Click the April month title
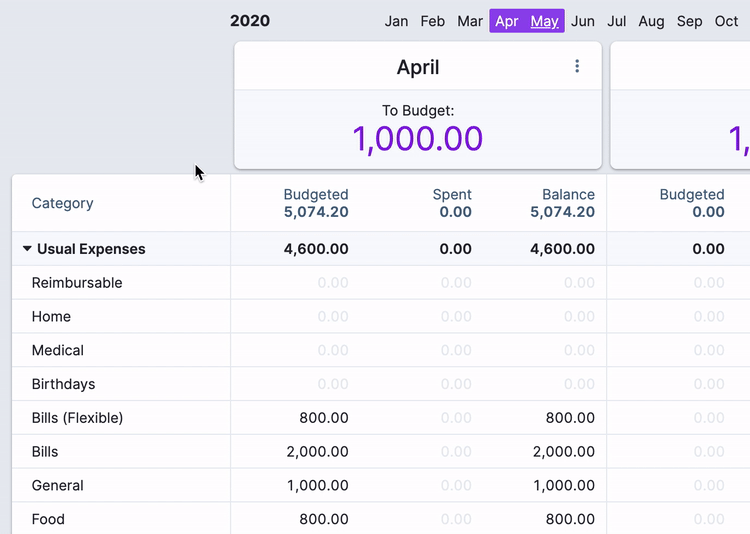 [418, 67]
